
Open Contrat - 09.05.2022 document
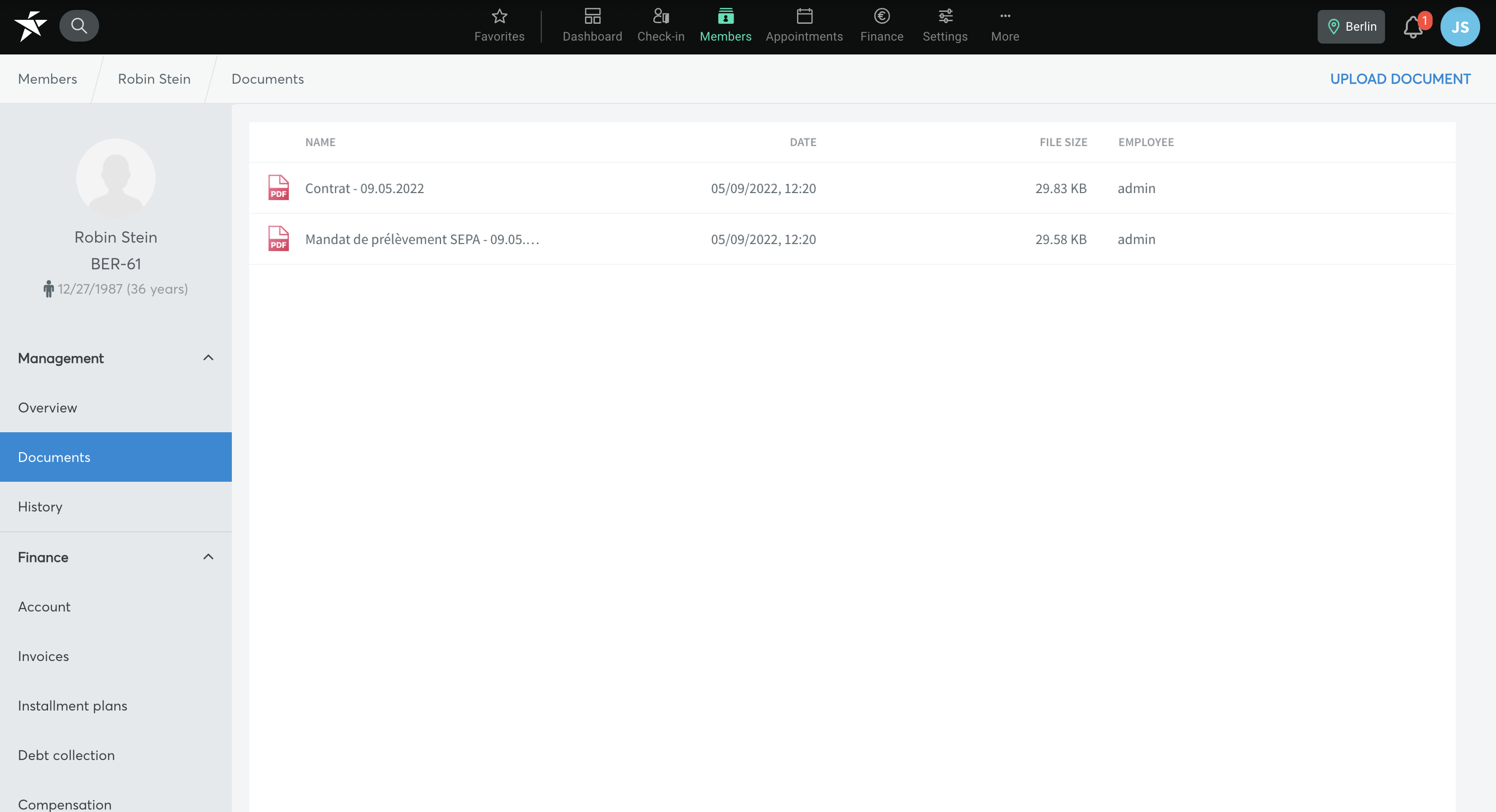pyautogui.click(x=364, y=188)
